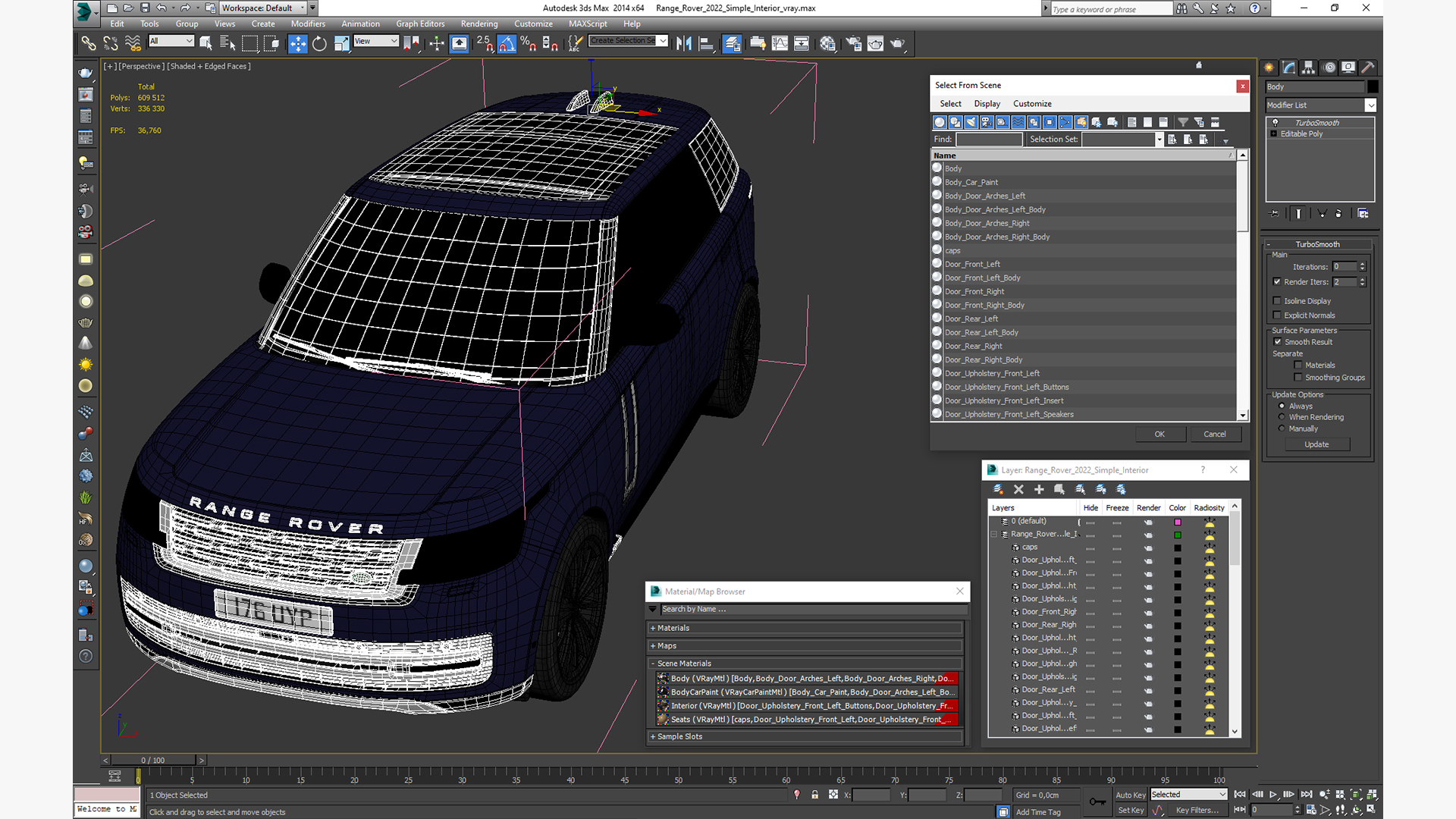
Task: Select the Select and Move tool
Action: [x=297, y=44]
